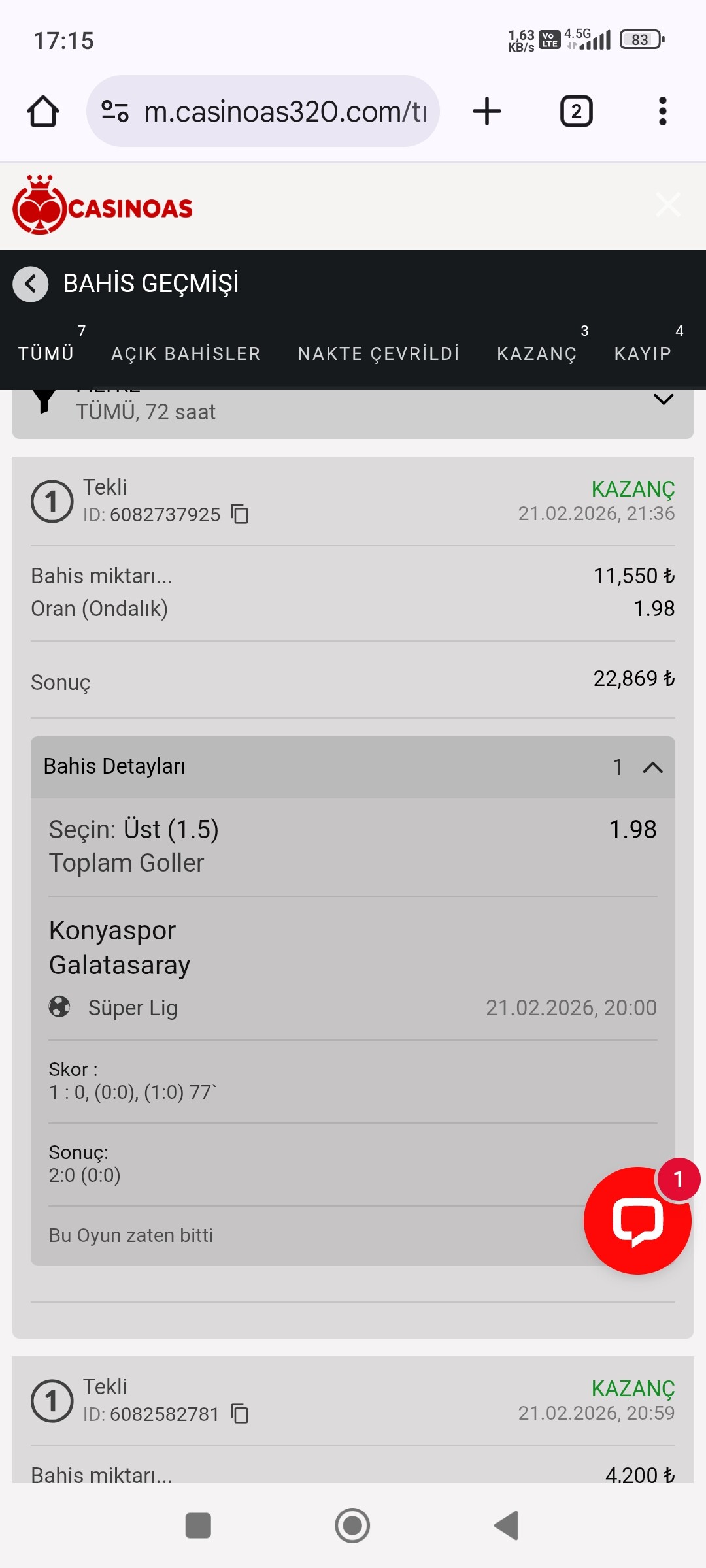Copy bet ID 6082737925
706x1568 pixels.
point(240,514)
